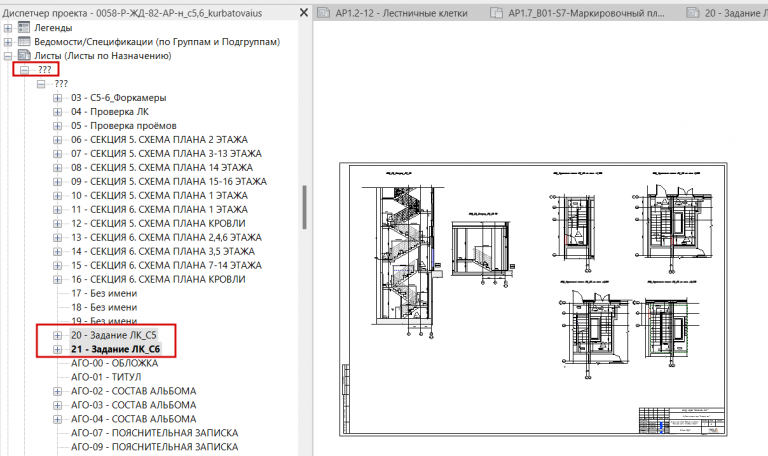Screen dimensions: 768x456
Task: Collapse the nested ??? subgroup
Action: [41, 84]
